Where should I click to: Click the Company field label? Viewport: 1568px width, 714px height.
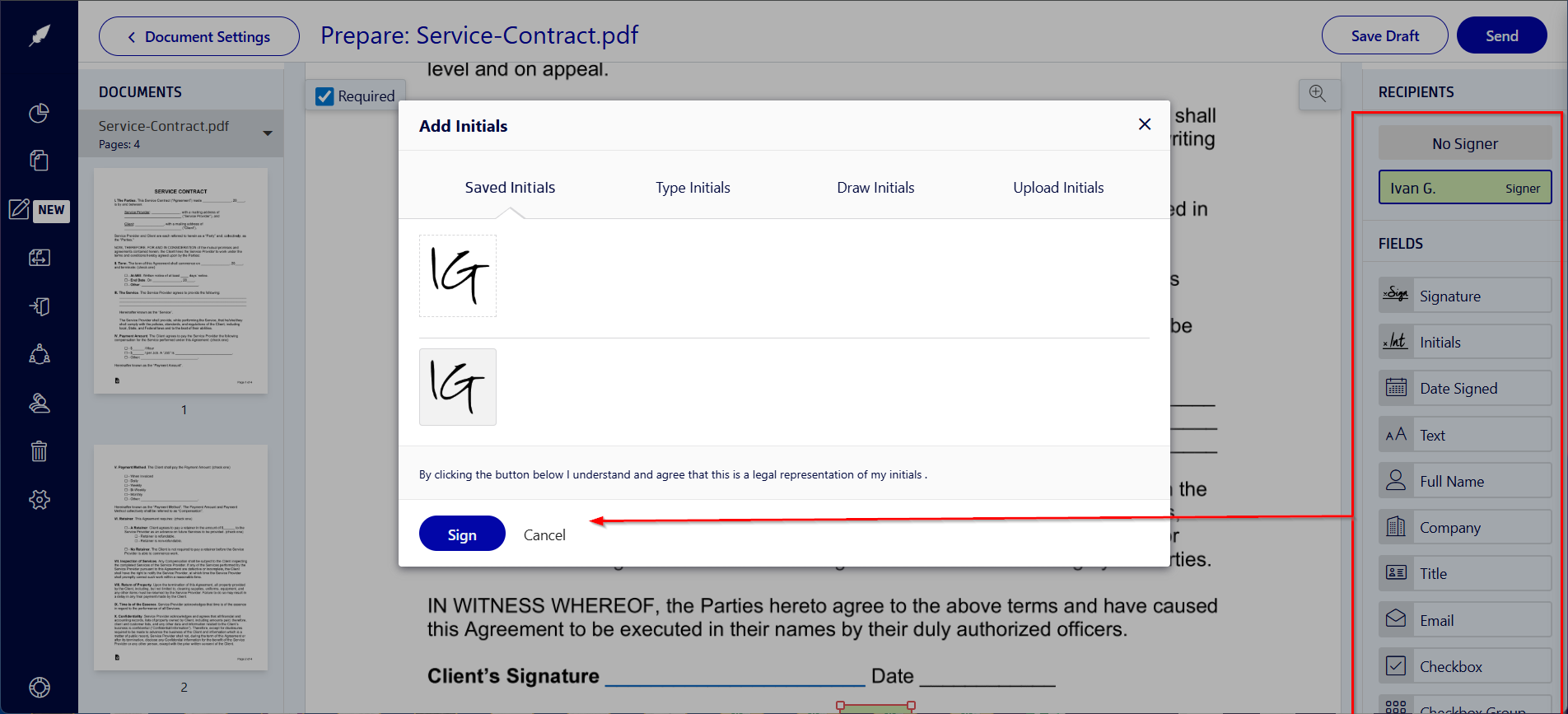[1450, 528]
